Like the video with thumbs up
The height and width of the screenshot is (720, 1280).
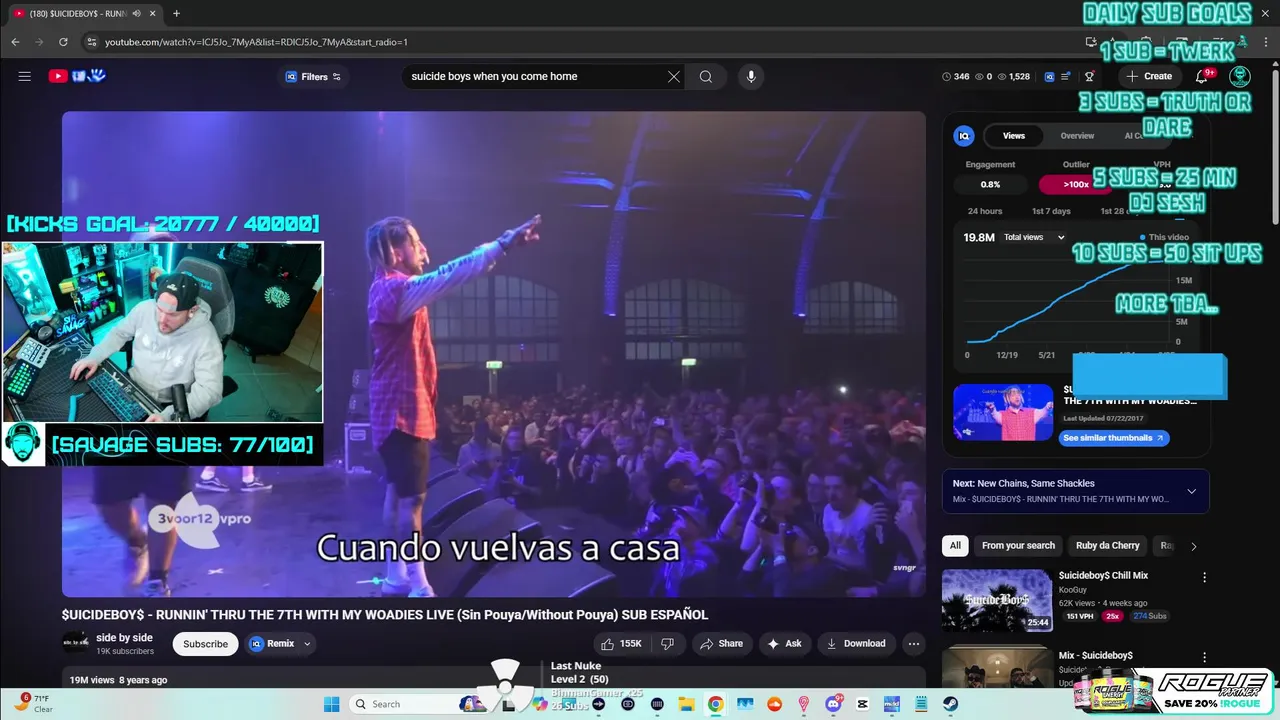pos(621,644)
